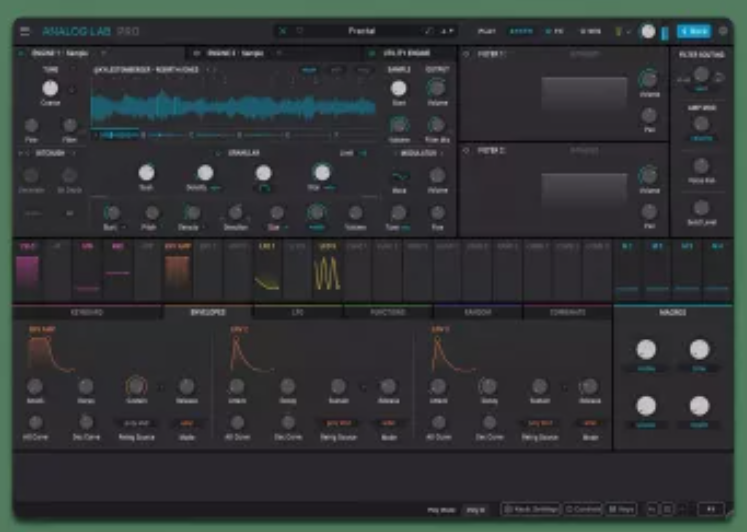Select the ENV AMP modulation source slot
The width and height of the screenshot is (747, 532).
coord(178,270)
